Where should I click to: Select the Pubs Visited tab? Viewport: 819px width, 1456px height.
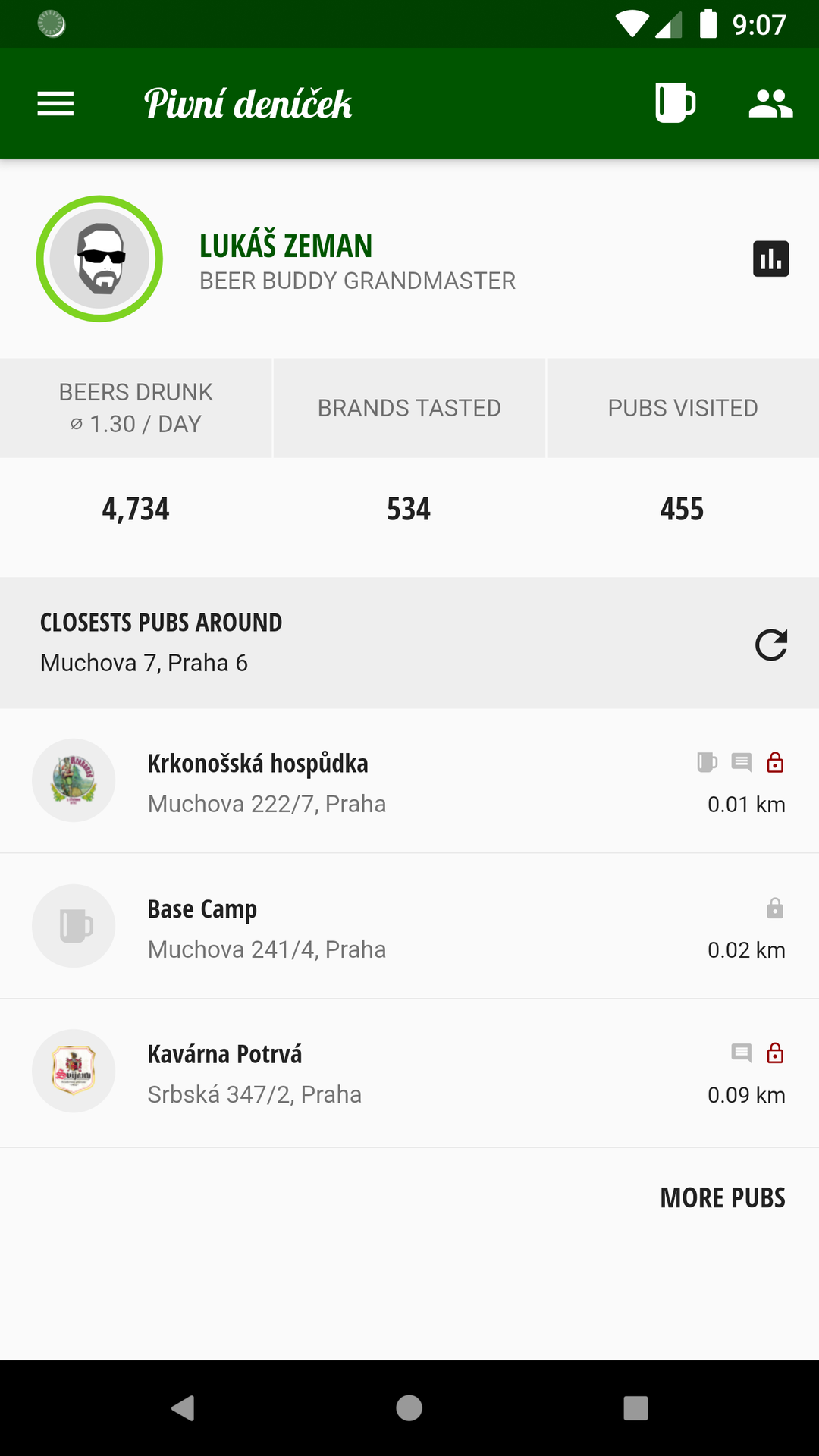pos(682,408)
